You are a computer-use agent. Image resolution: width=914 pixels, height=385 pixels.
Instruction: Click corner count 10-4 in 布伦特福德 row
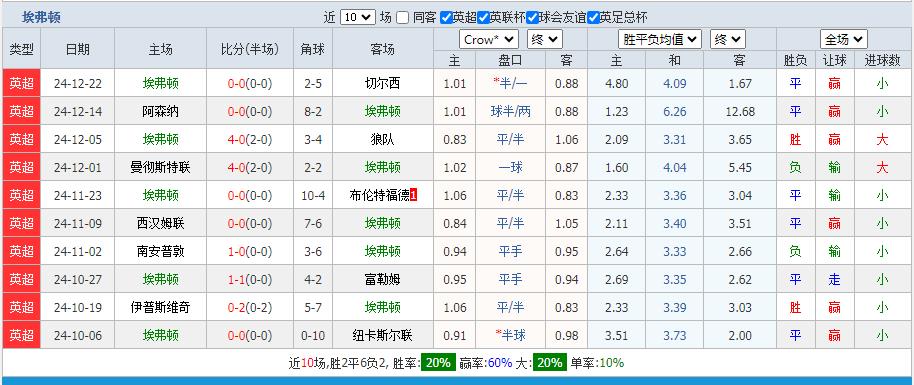coord(313,195)
